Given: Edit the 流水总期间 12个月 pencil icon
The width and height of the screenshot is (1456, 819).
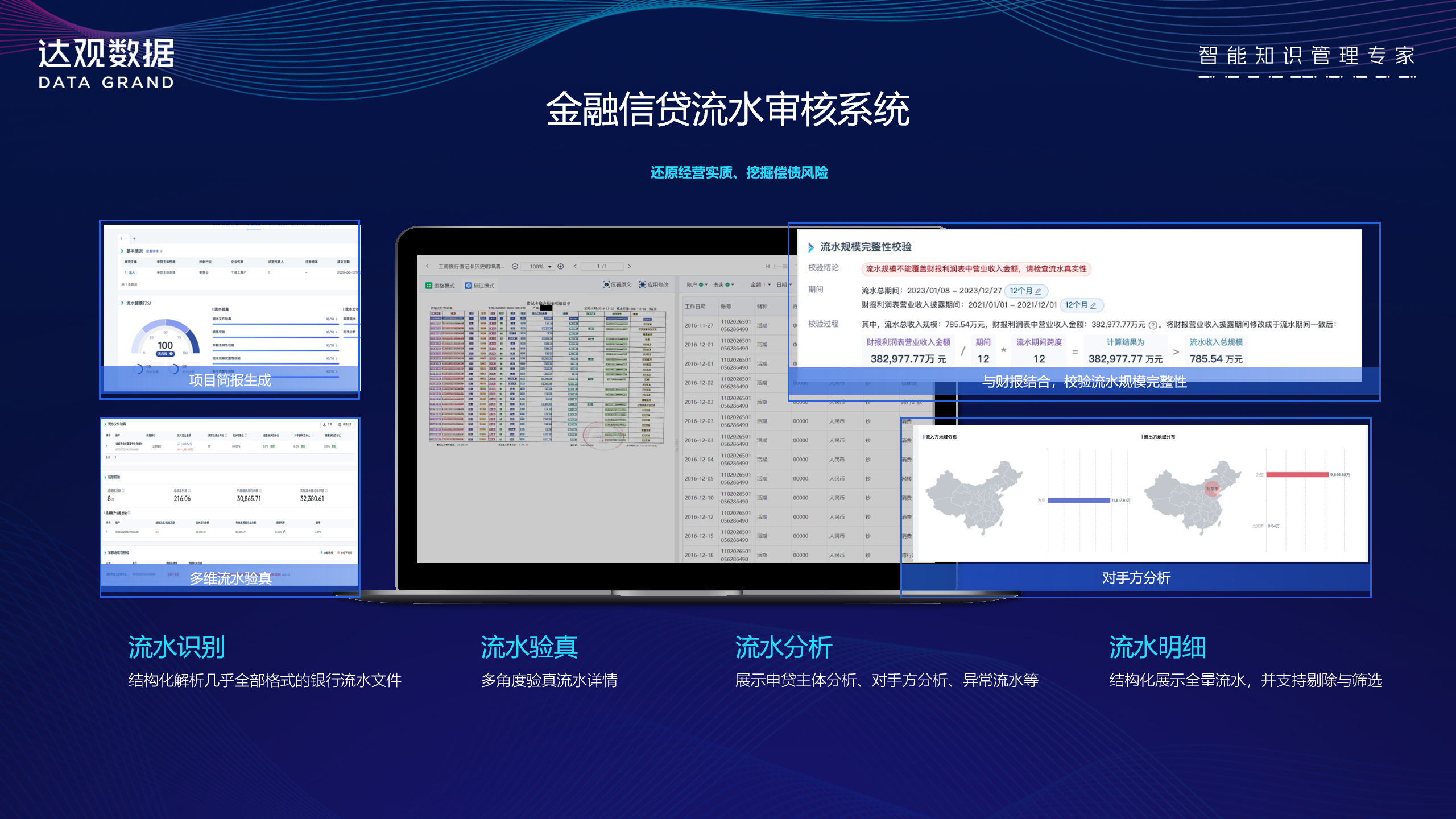Looking at the screenshot, I should point(1038,291).
